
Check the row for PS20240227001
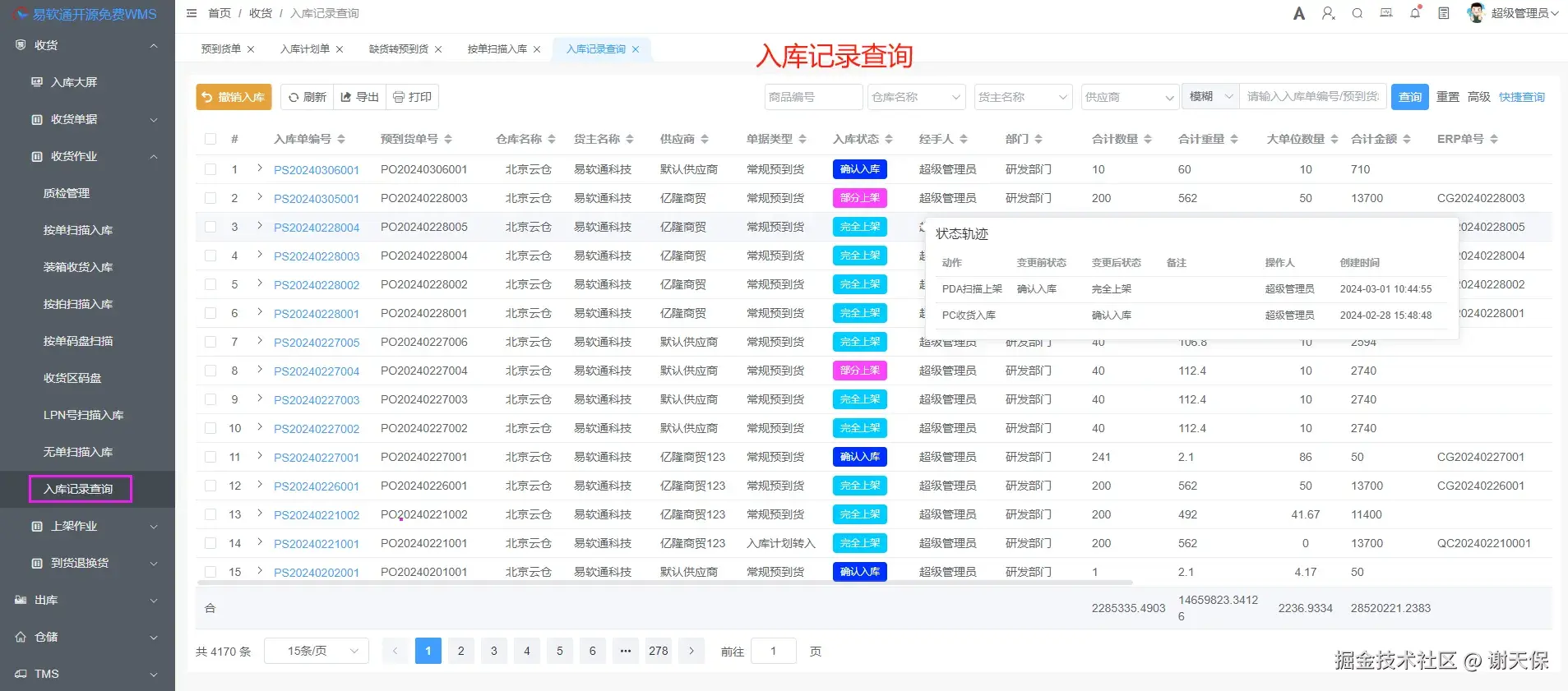tap(210, 457)
